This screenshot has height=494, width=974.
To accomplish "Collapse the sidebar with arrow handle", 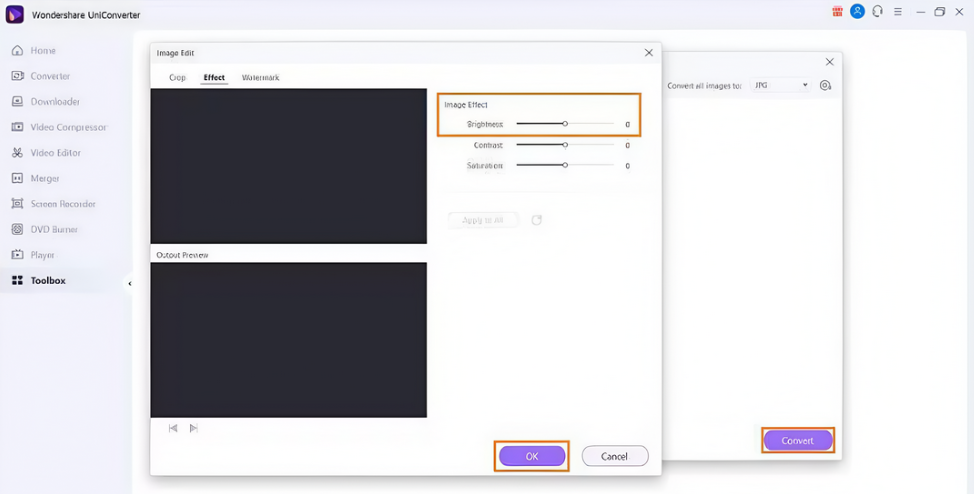I will [x=130, y=283].
